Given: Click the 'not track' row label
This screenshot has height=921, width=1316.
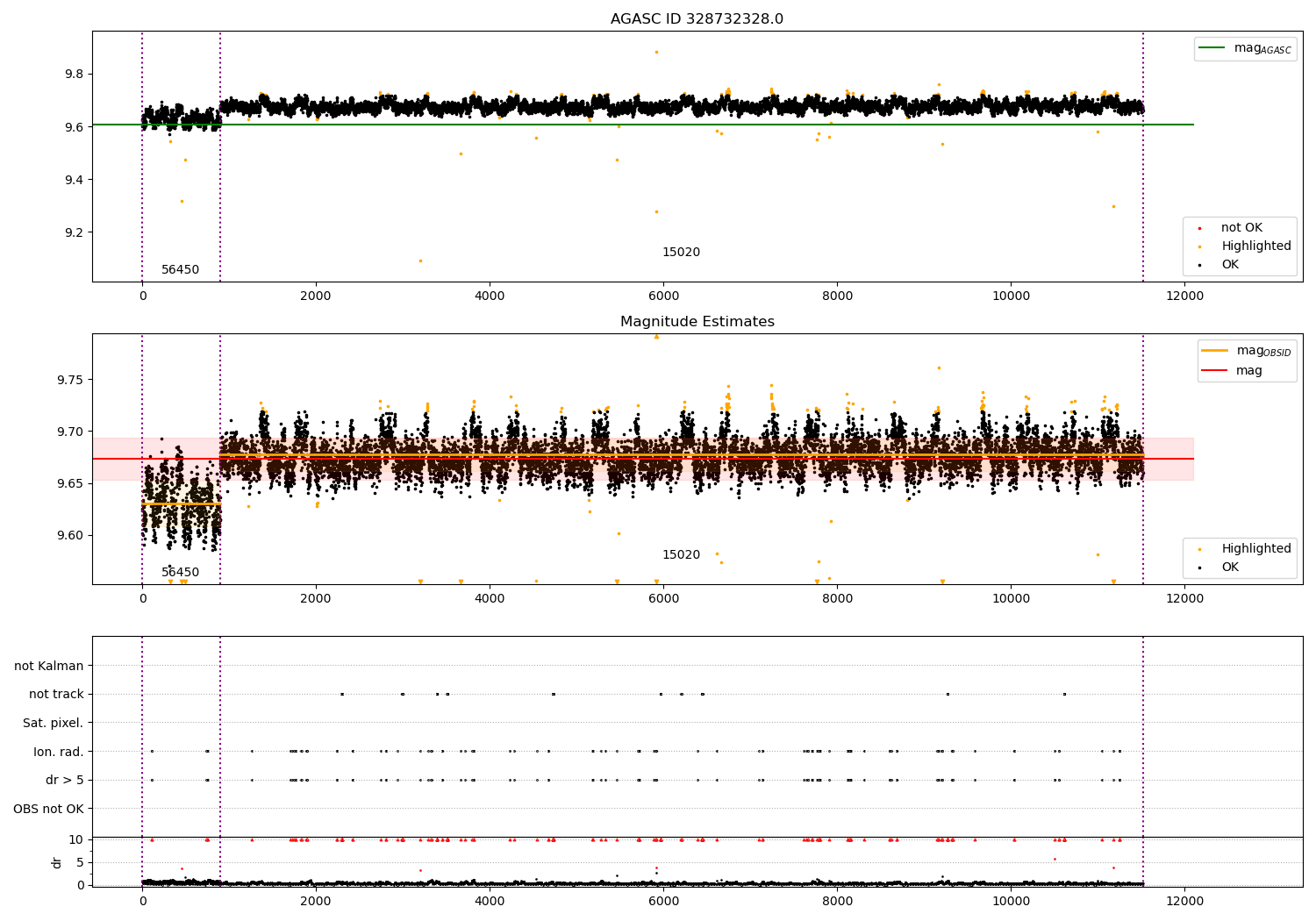Looking at the screenshot, I should click(x=56, y=695).
